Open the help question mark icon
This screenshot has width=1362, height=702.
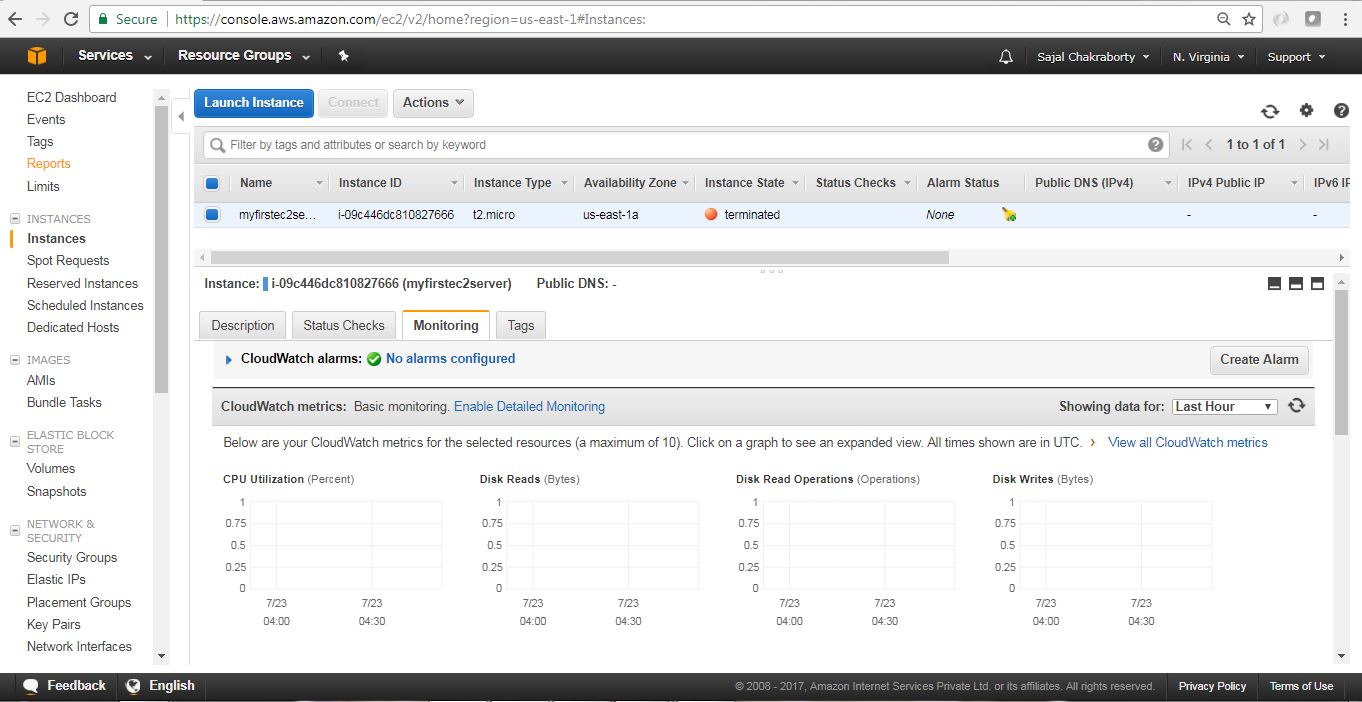1342,111
